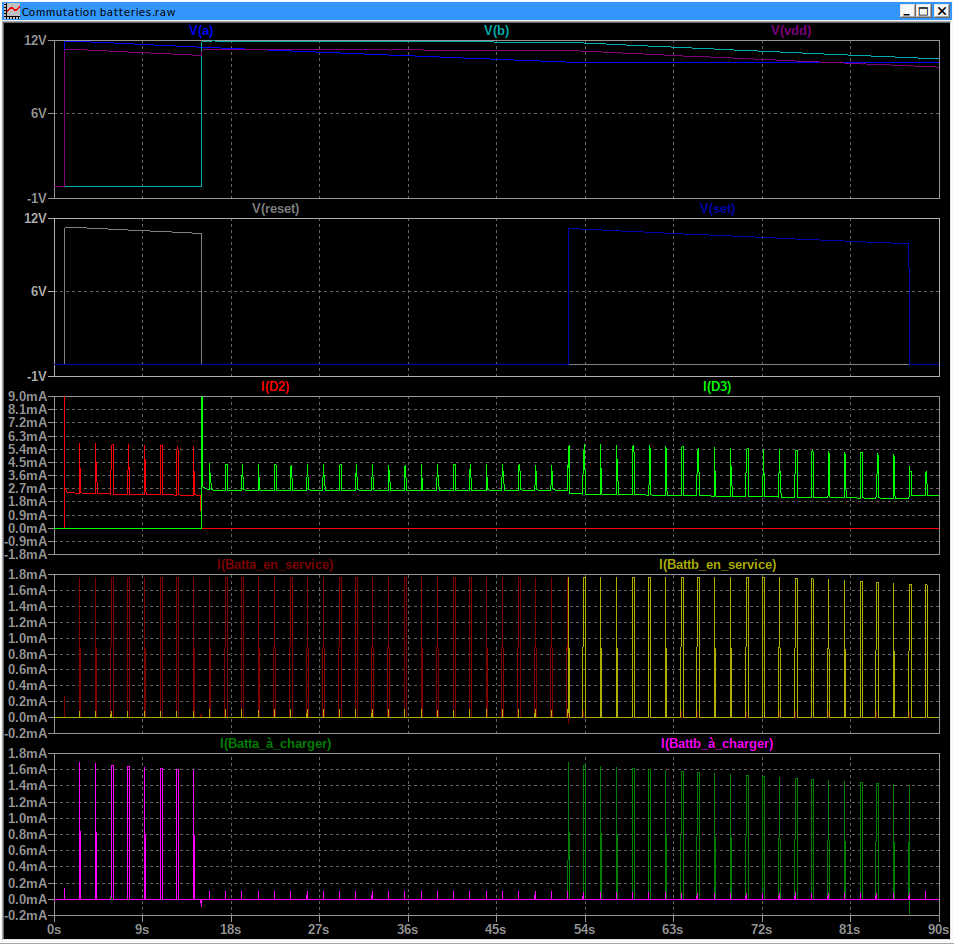Click the V(a) trace label
This screenshot has width=954, height=944.
[x=201, y=31]
